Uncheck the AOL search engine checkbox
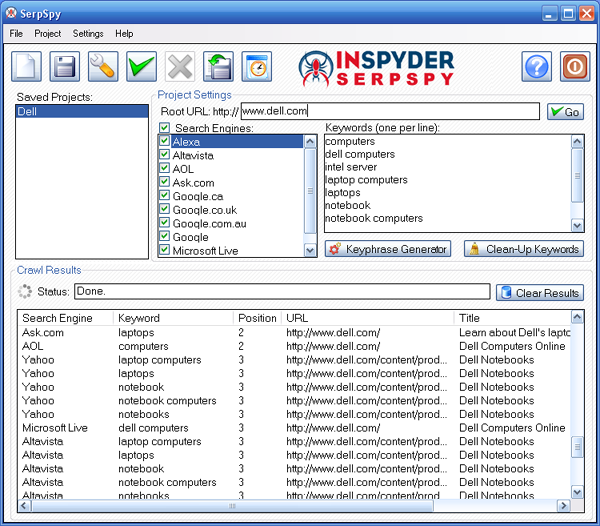Viewport: 600px width, 526px height. 165,168
